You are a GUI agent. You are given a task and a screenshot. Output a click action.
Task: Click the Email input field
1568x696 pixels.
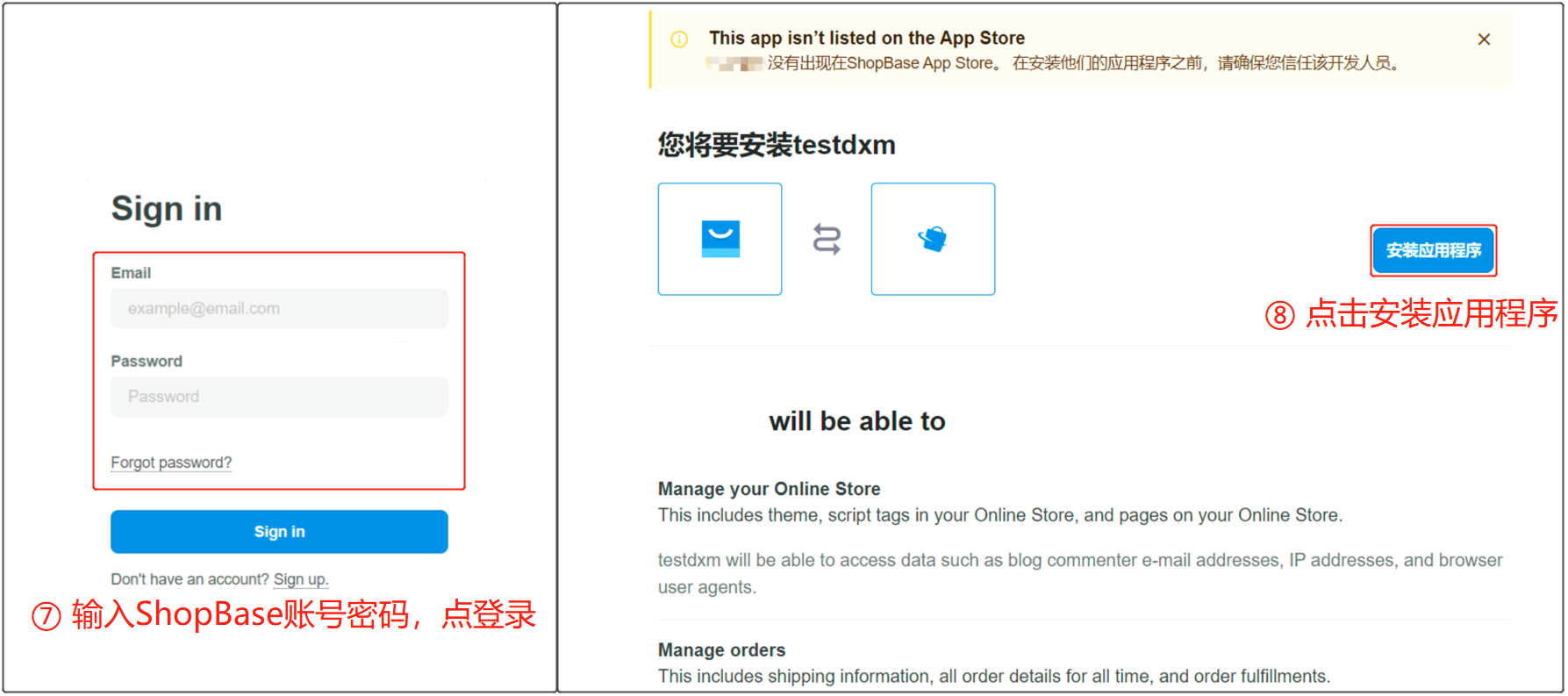tap(279, 309)
